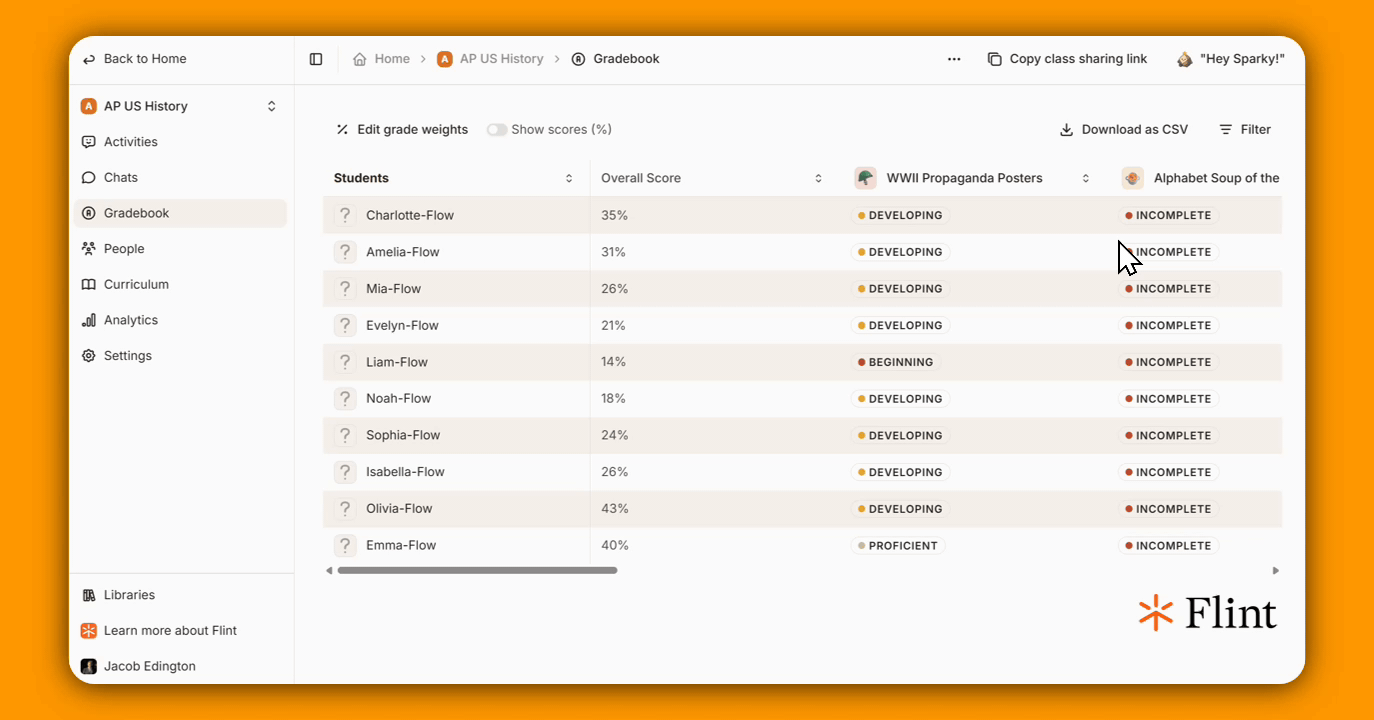Click the Alphabet Soup activity icon
Viewport: 1374px width, 720px height.
1132,178
